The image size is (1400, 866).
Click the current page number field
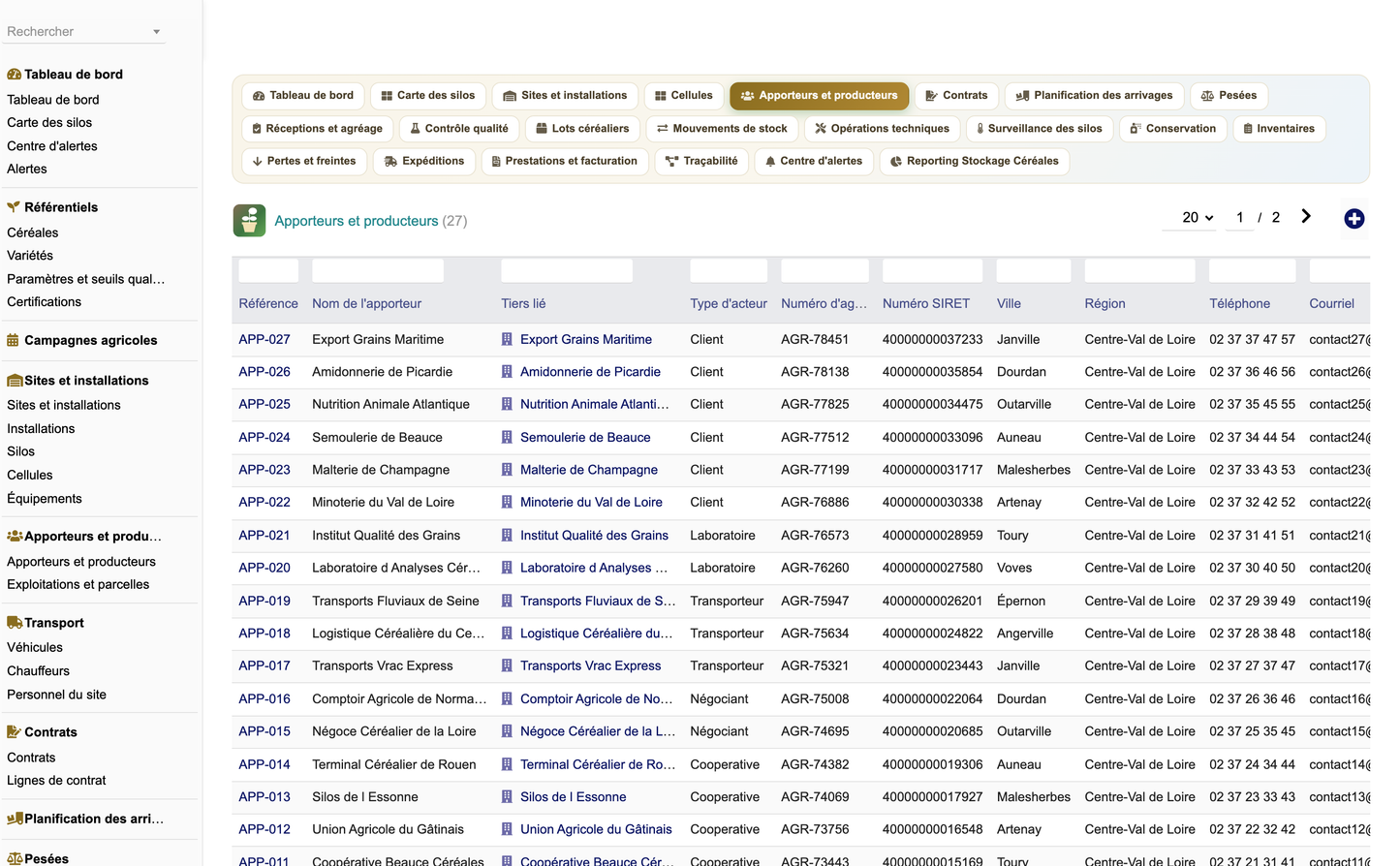pos(1239,218)
